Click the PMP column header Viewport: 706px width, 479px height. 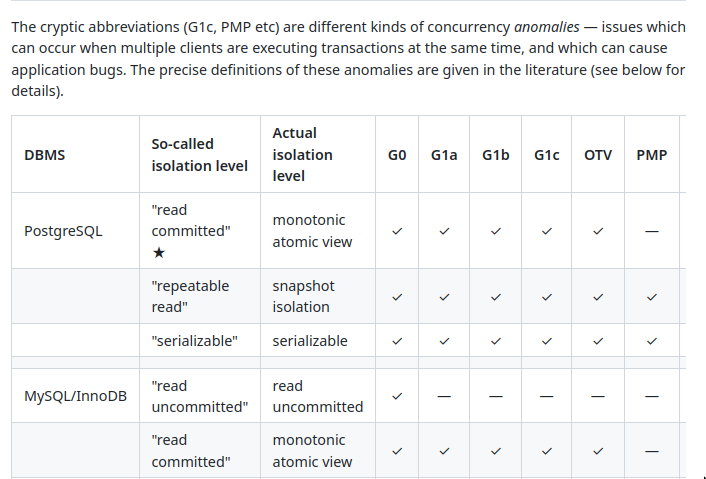click(x=652, y=155)
